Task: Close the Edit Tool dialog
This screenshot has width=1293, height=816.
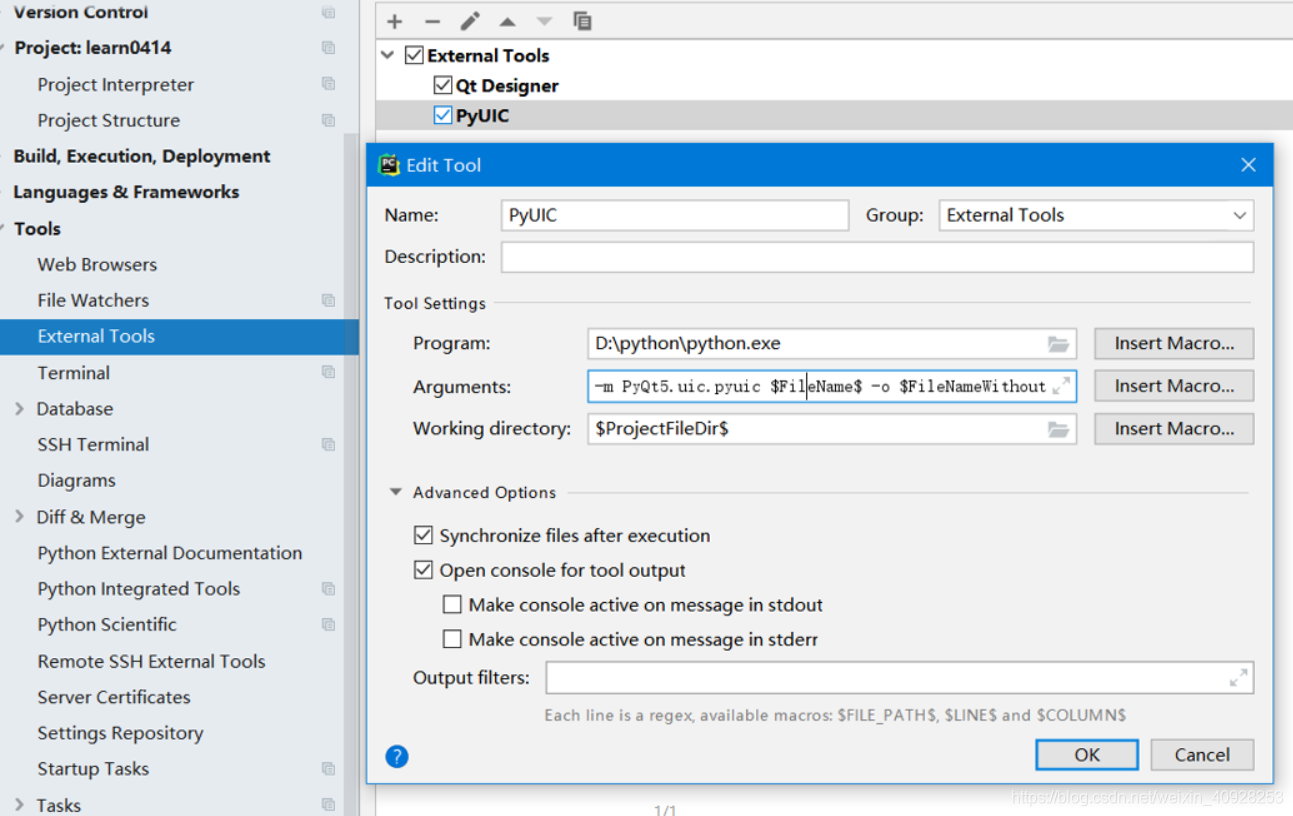Action: [1248, 165]
